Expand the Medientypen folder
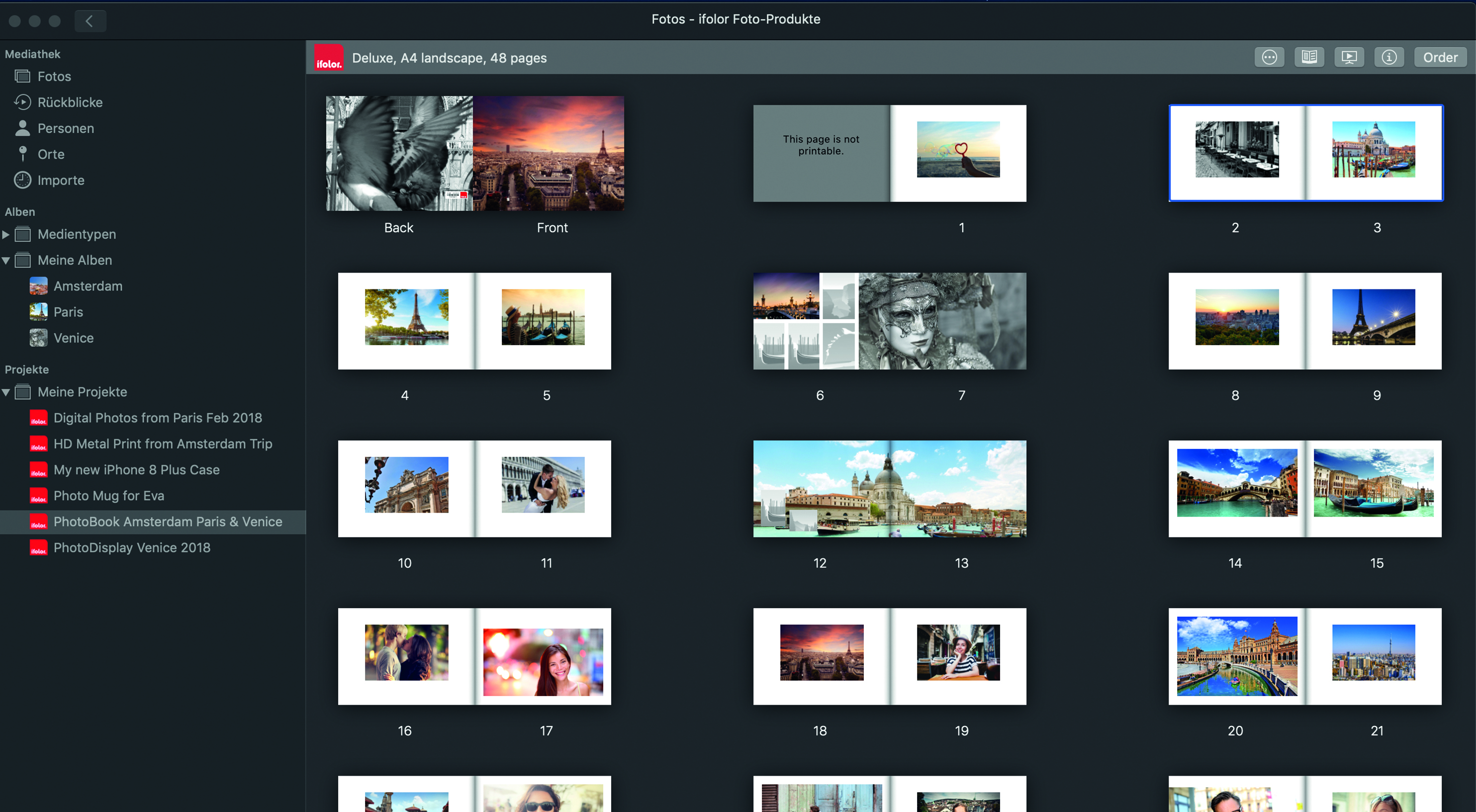The height and width of the screenshot is (812, 1476). [x=6, y=234]
